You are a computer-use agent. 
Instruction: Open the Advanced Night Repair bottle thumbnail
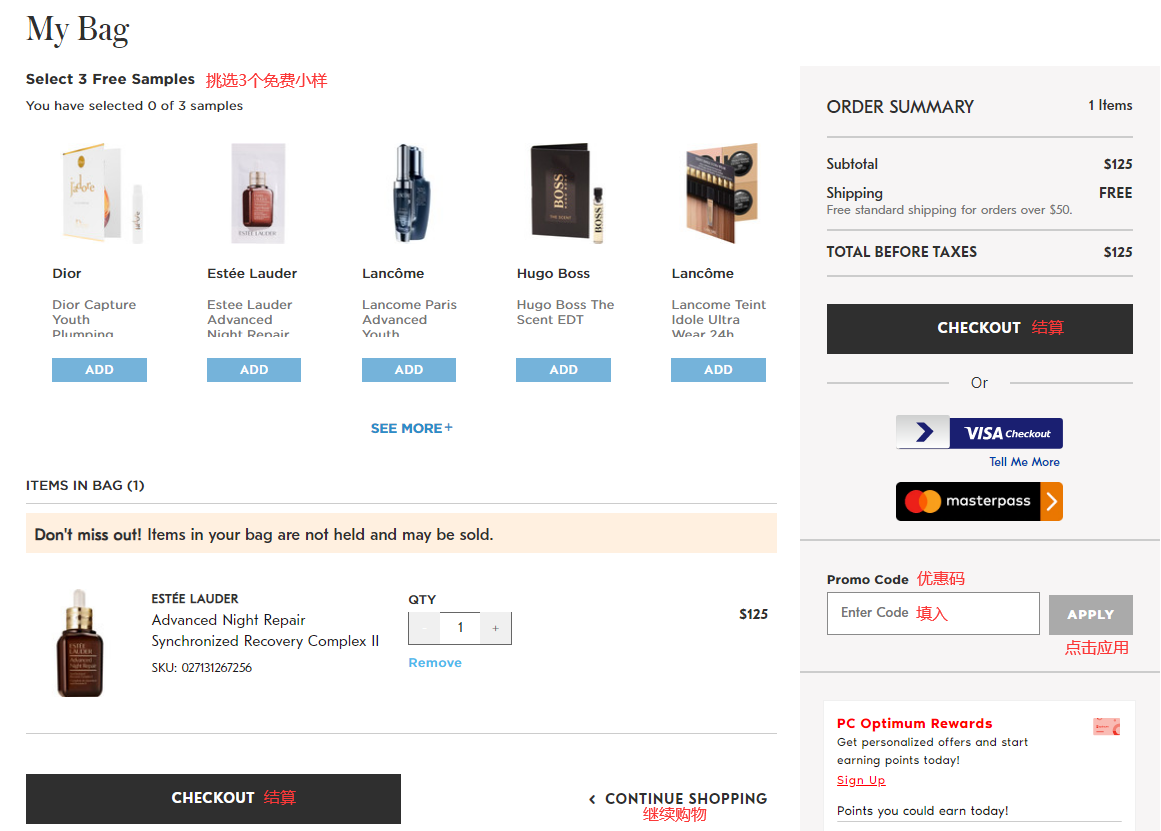pos(81,643)
